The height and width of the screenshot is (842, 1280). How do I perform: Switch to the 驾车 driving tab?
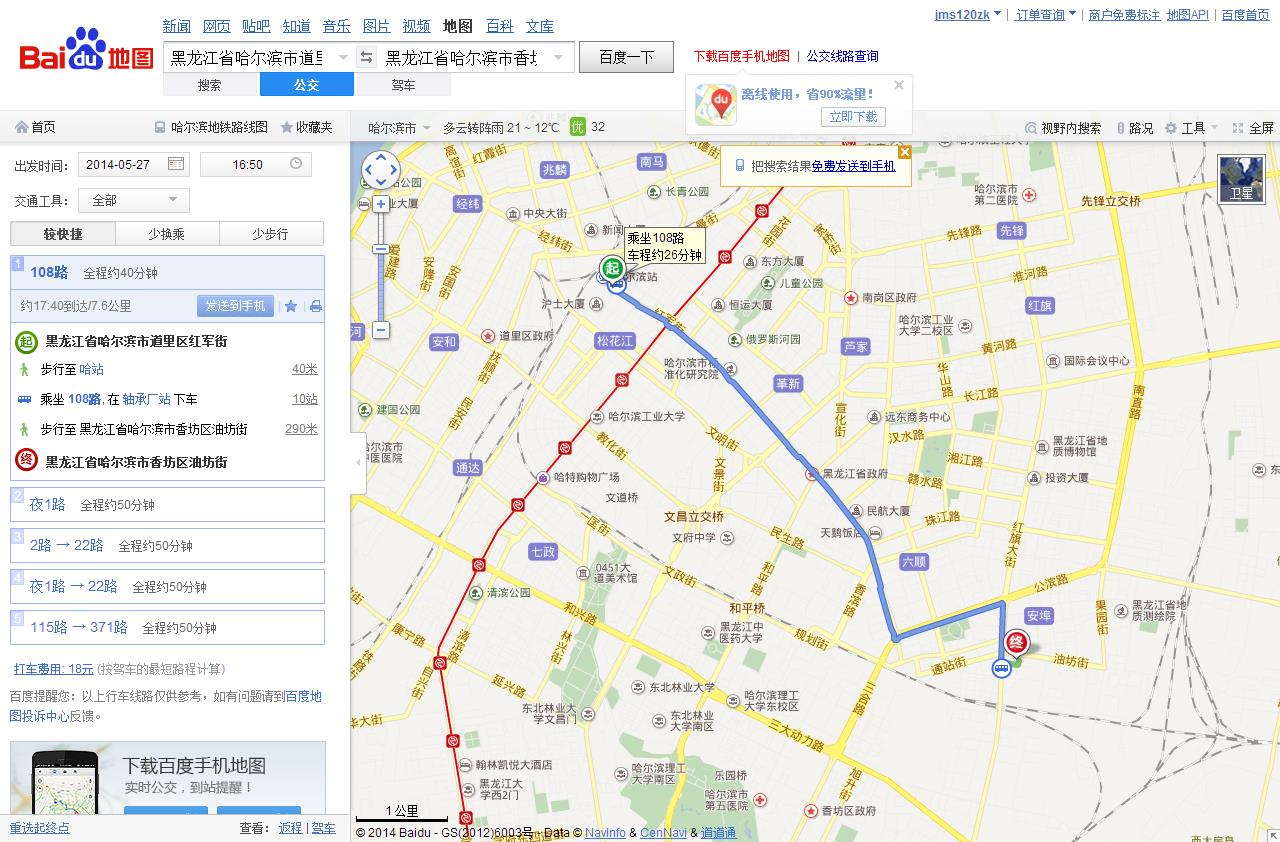coord(403,86)
